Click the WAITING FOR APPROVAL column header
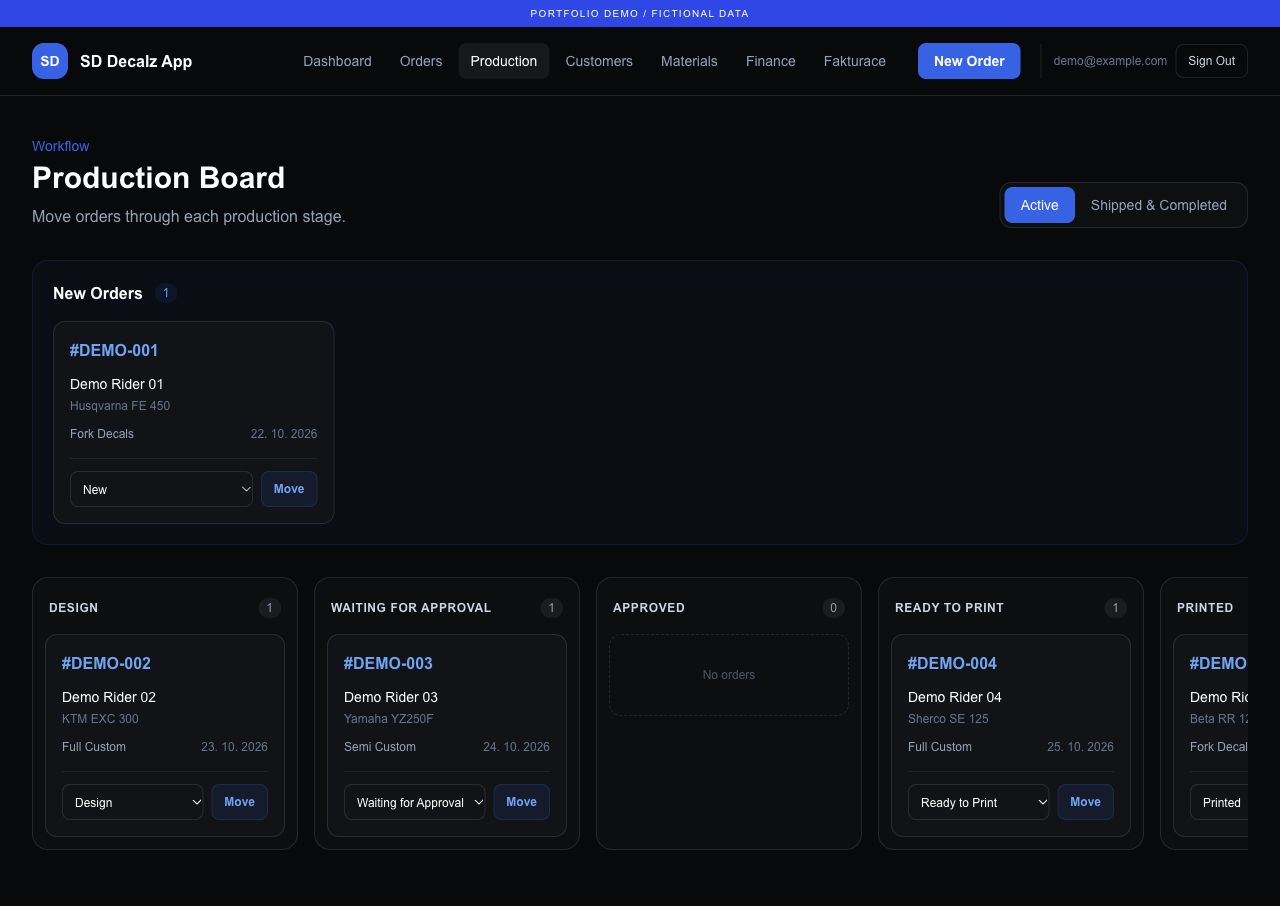 coord(411,608)
